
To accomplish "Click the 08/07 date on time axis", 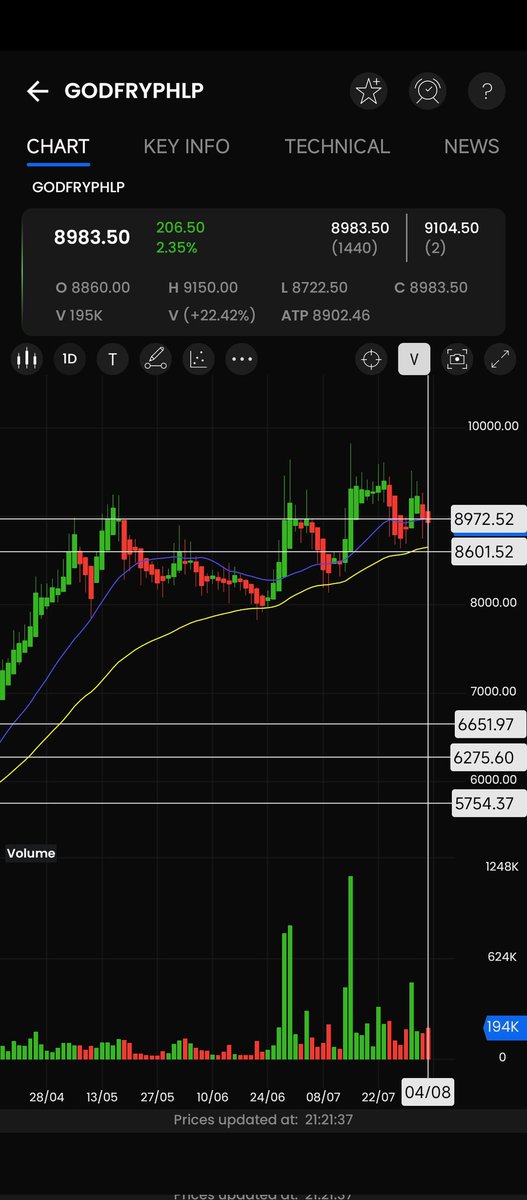I will (324, 1097).
